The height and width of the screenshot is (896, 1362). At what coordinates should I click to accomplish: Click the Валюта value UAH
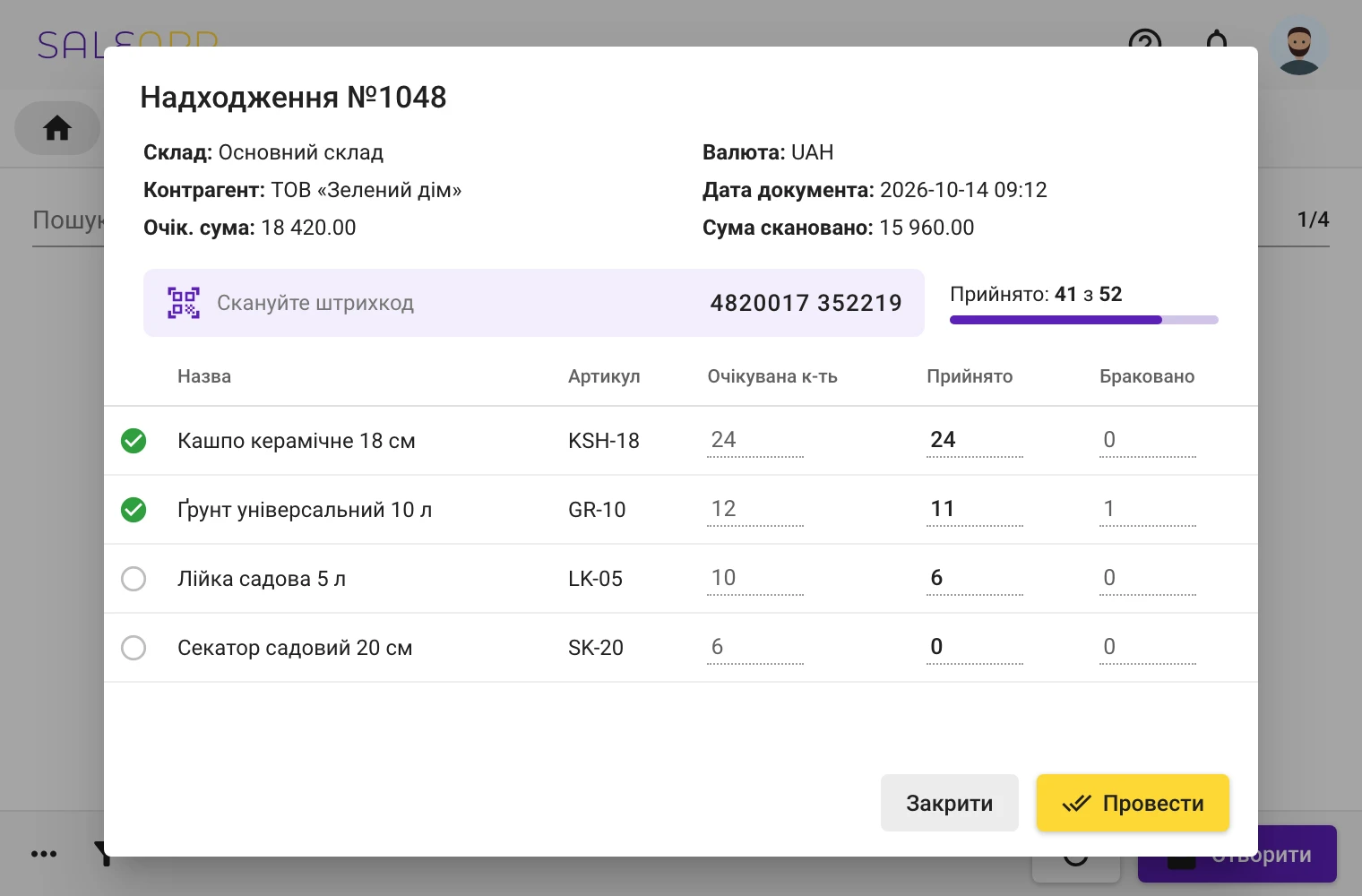pyautogui.click(x=813, y=152)
